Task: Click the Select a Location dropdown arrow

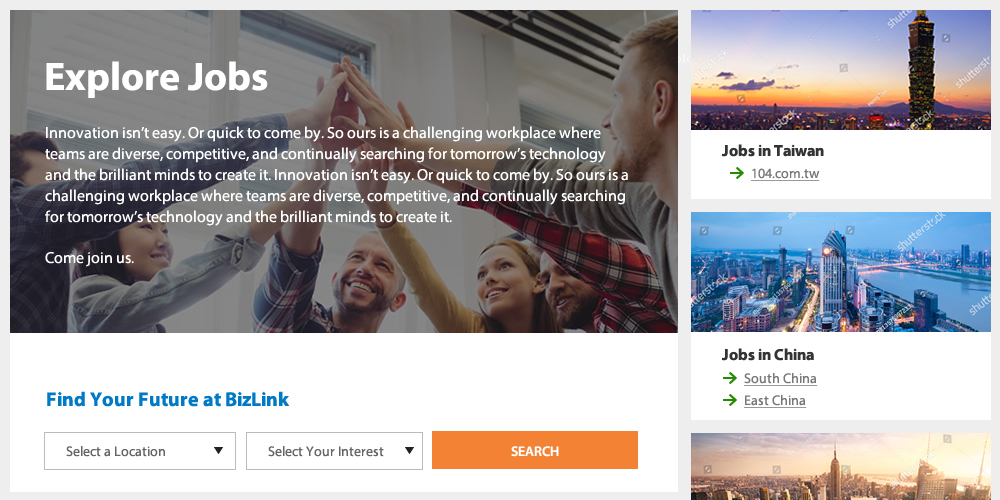Action: tap(218, 451)
